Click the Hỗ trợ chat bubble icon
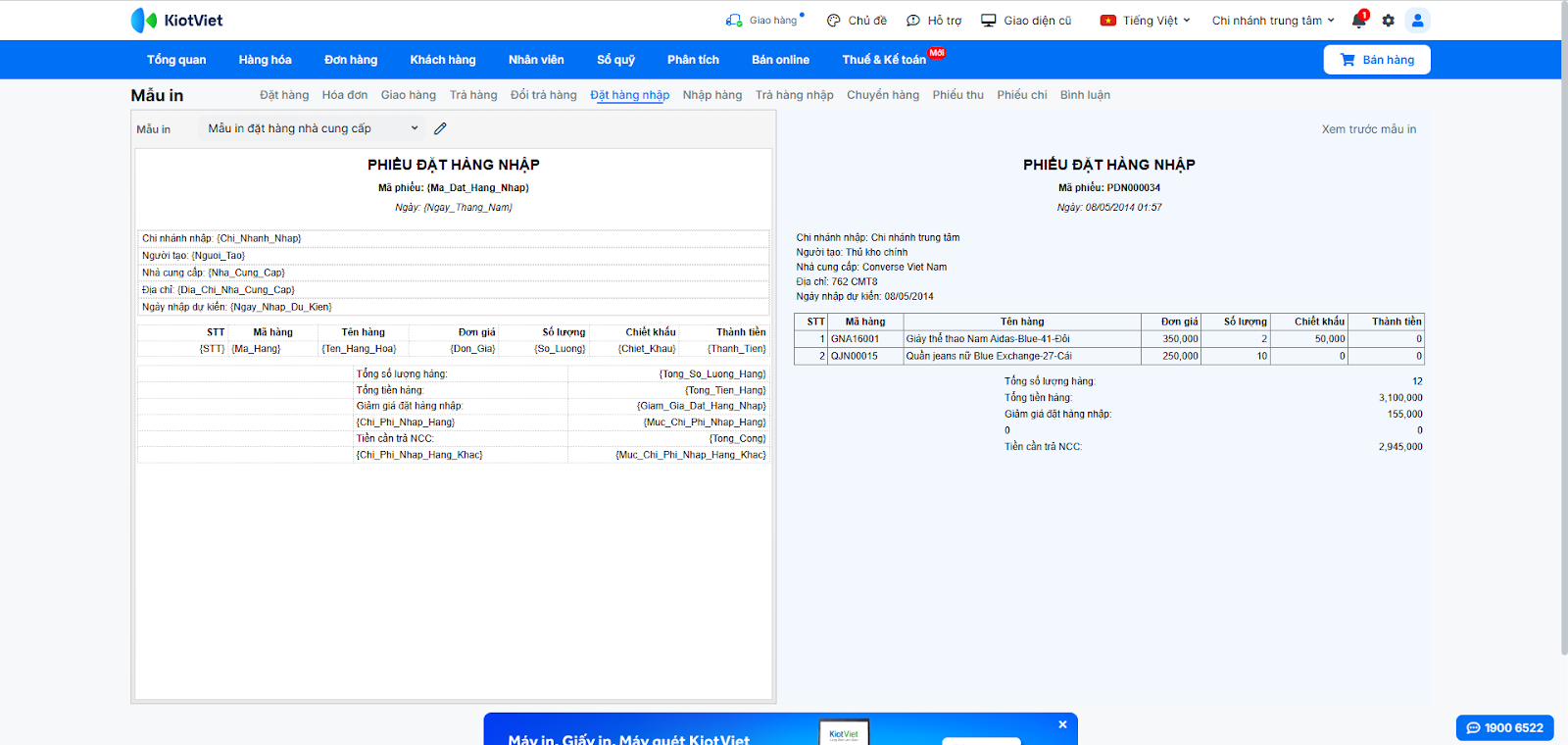The image size is (1568, 745). [913, 21]
